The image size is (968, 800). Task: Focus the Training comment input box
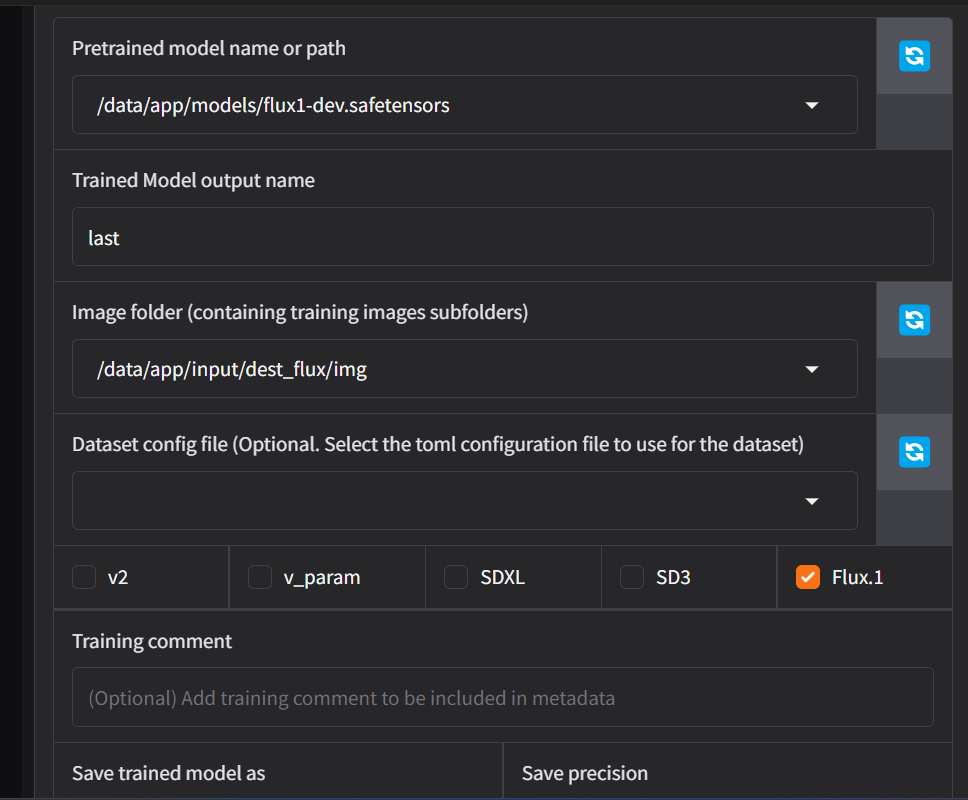[502, 697]
